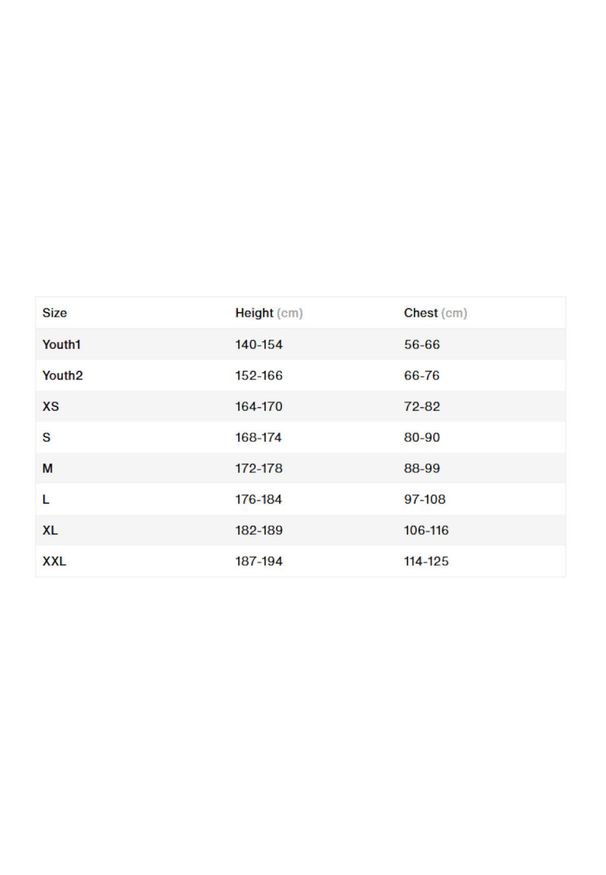Screen dimensions: 606x875
Task: Click the 114-125 chest value
Action: pos(426,561)
